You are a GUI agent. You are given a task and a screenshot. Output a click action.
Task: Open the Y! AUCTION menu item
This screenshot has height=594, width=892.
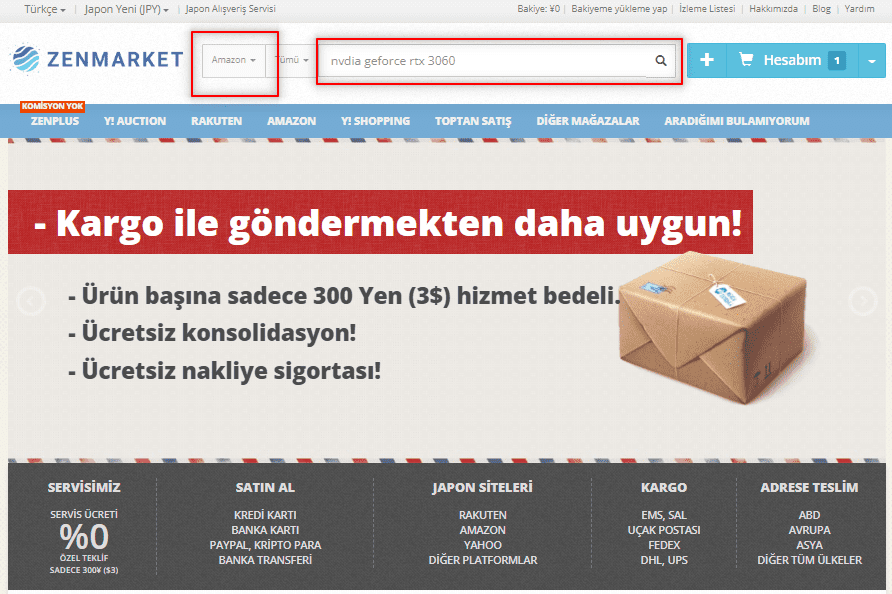(135, 121)
